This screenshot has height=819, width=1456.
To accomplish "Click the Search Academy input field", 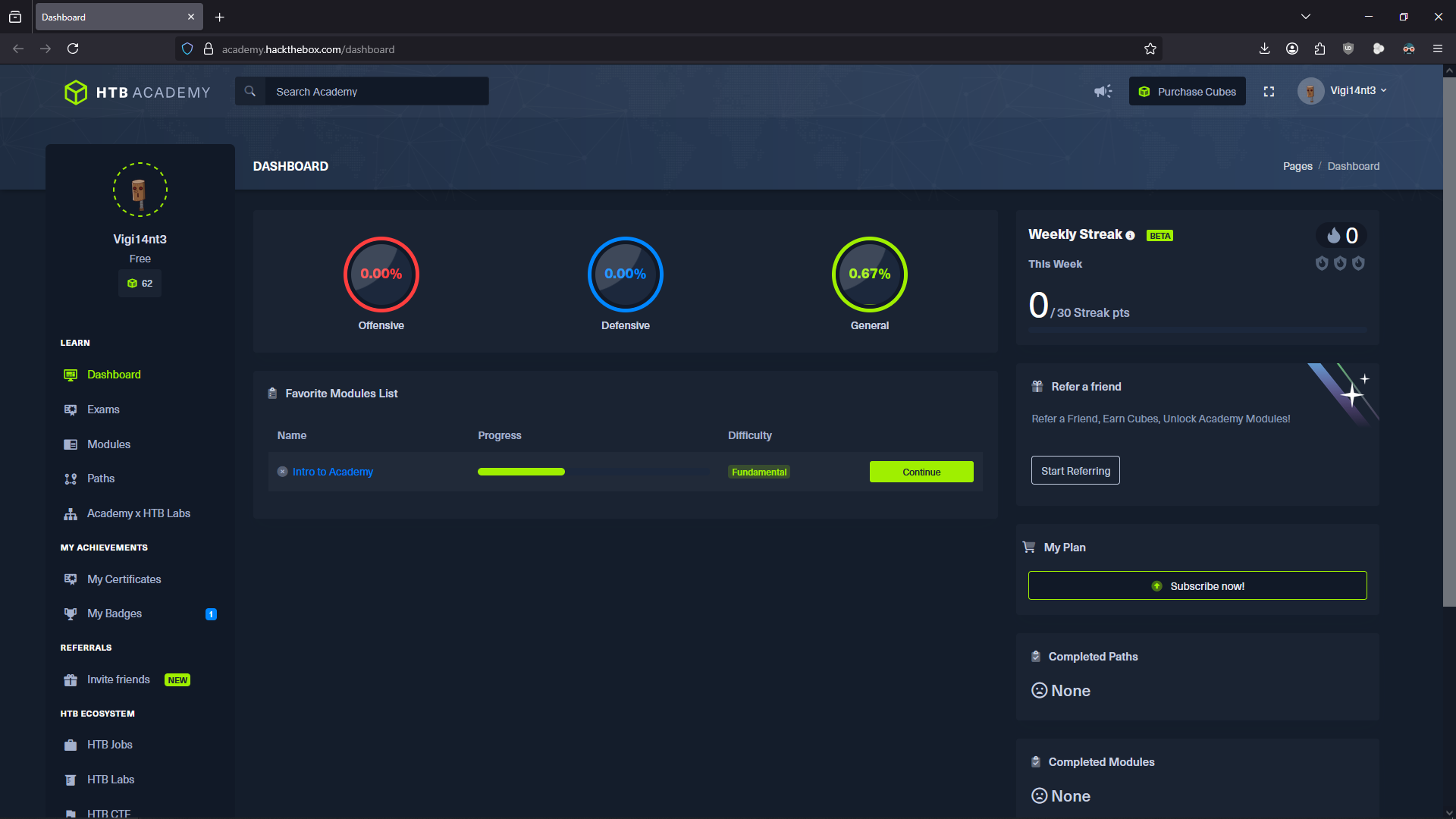I will click(376, 92).
